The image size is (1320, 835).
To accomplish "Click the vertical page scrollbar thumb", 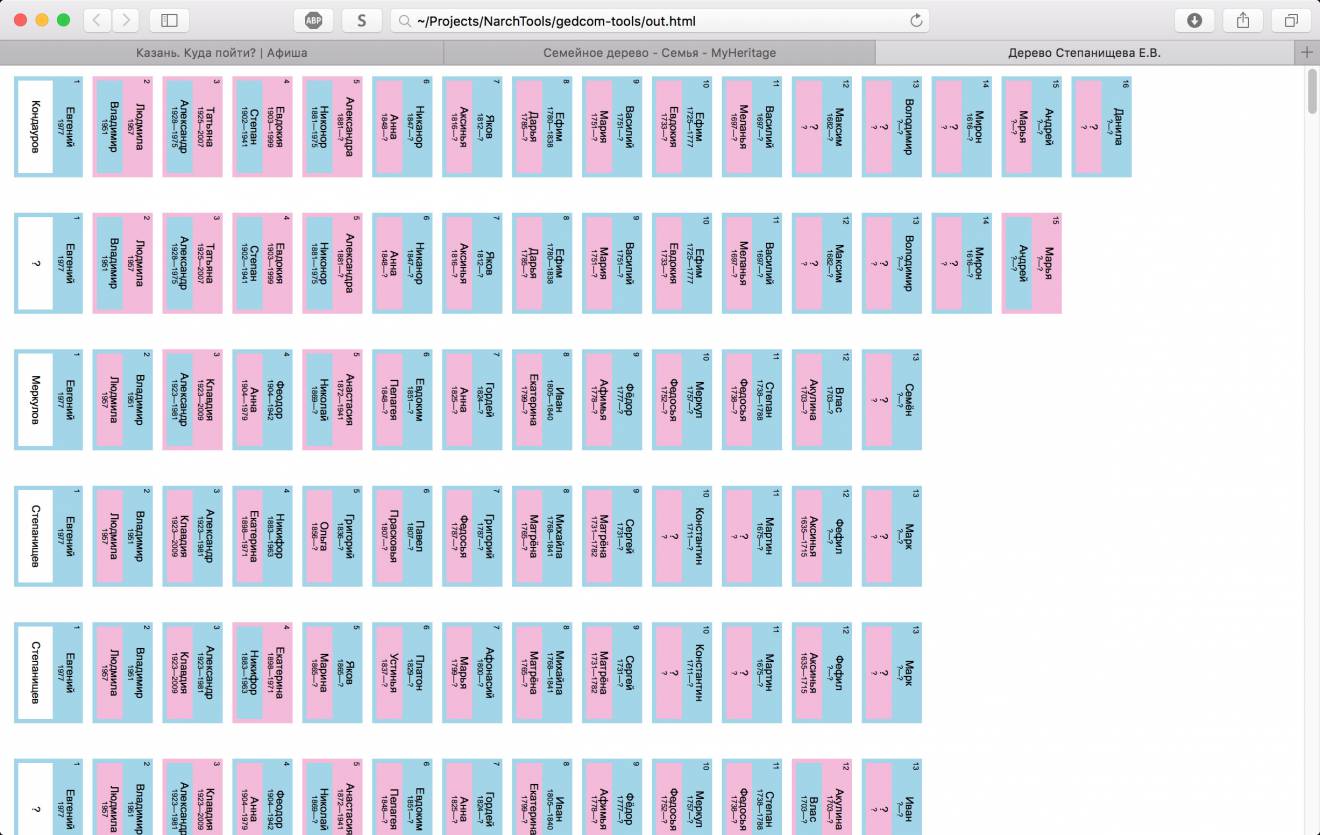I will tap(1313, 90).
